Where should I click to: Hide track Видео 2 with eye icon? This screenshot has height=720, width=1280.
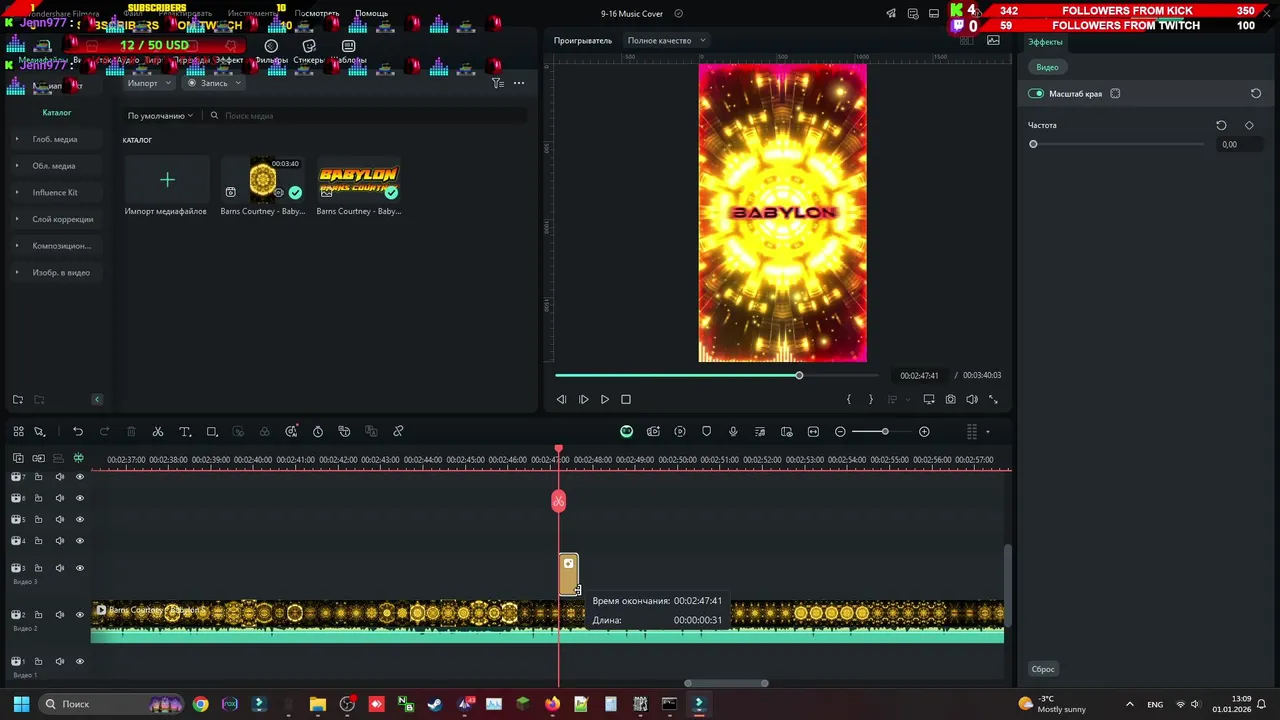point(80,615)
